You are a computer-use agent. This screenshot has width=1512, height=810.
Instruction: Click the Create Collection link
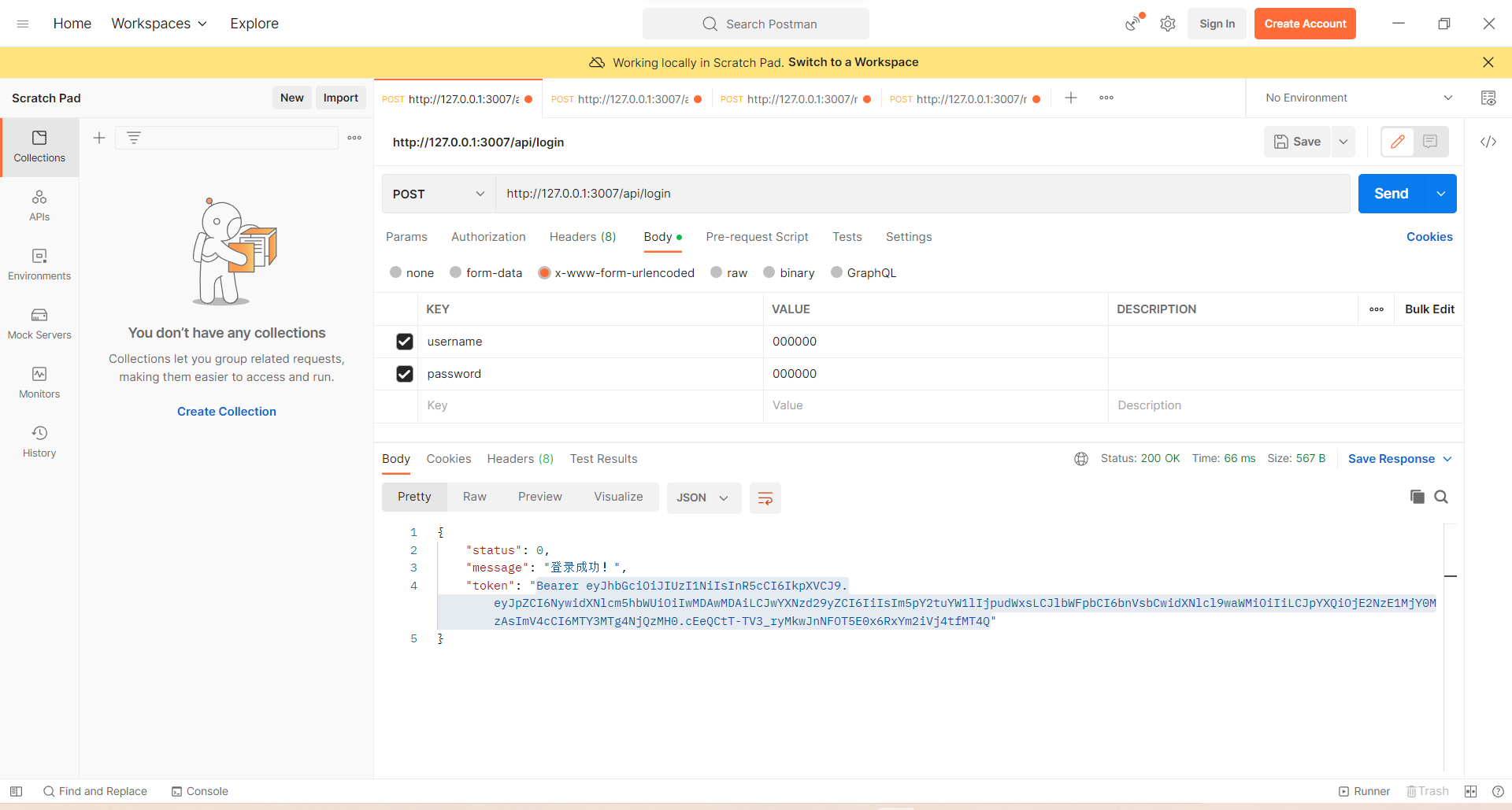(227, 412)
